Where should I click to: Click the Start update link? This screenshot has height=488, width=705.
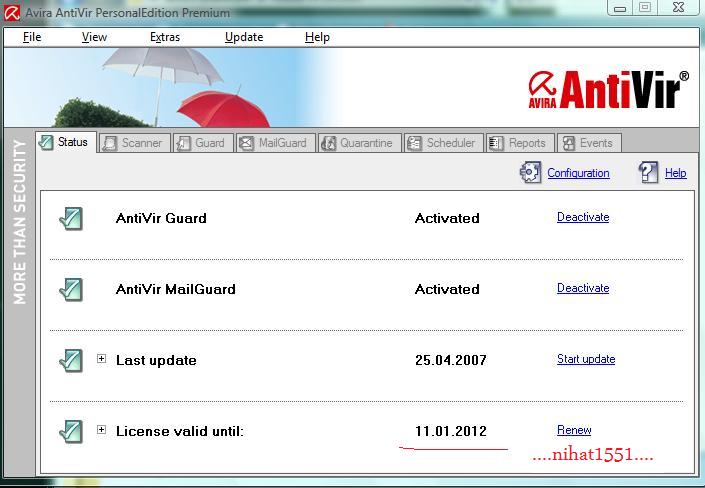click(x=586, y=359)
